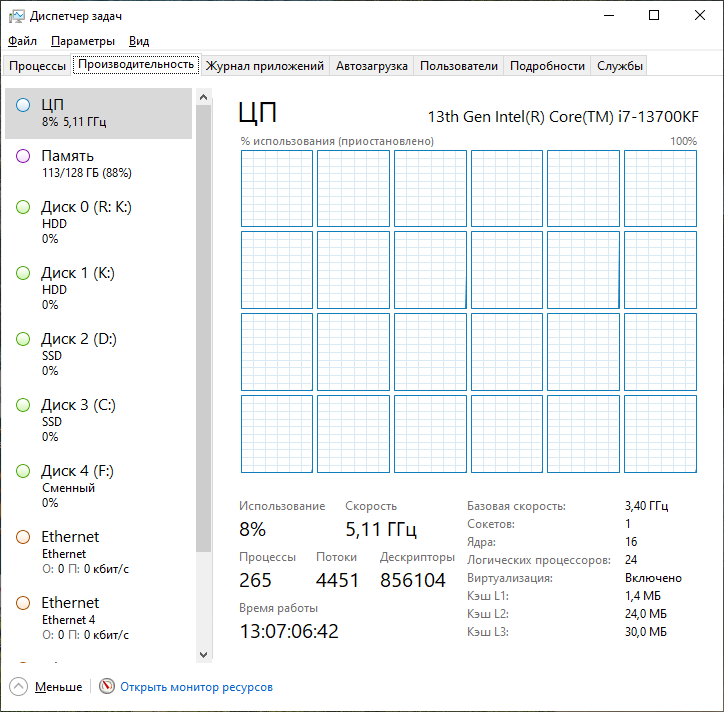Screen dimensions: 724x712
Task: Click the Виртуализация value Включено
Action: click(653, 578)
